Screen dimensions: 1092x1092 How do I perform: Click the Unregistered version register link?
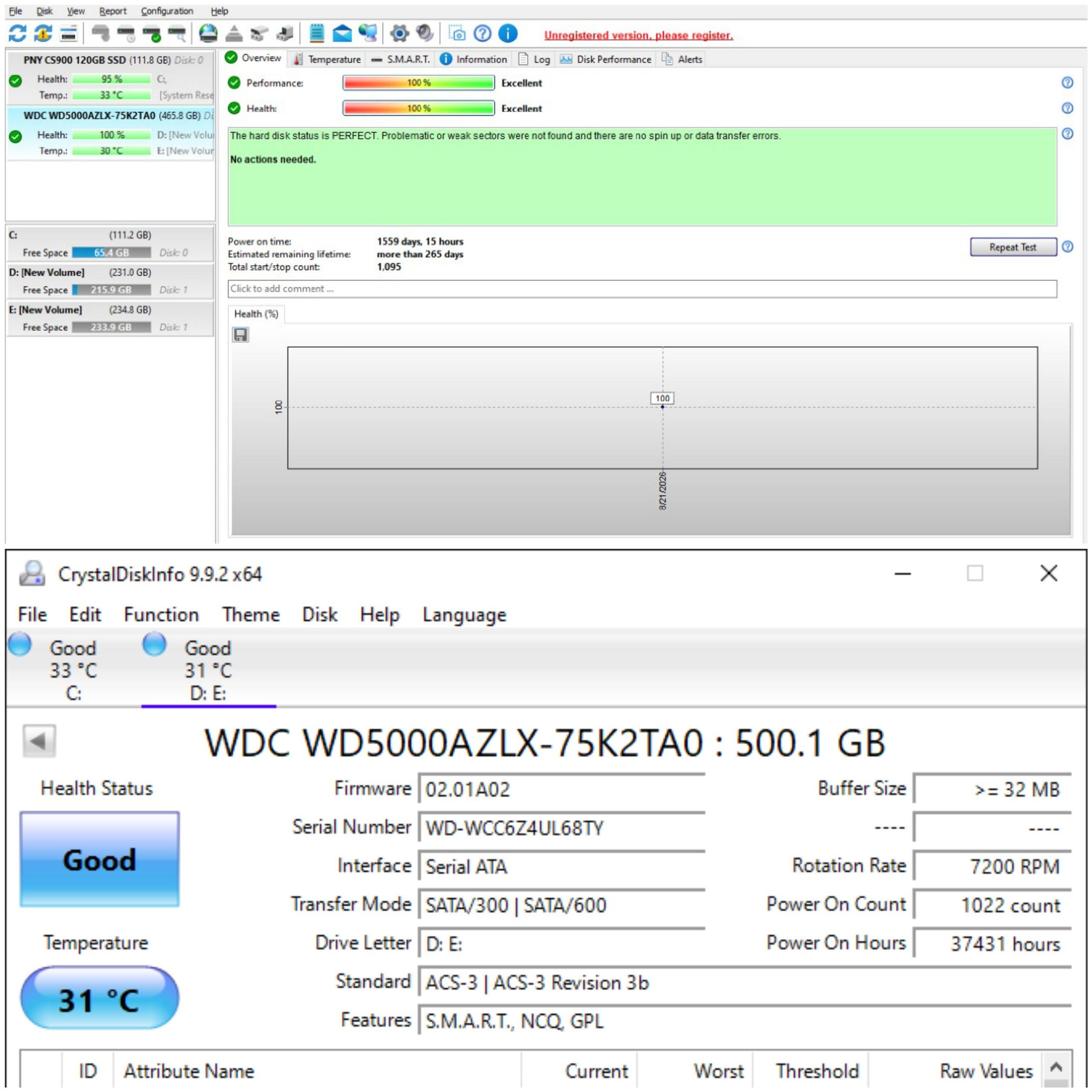pyautogui.click(x=638, y=35)
